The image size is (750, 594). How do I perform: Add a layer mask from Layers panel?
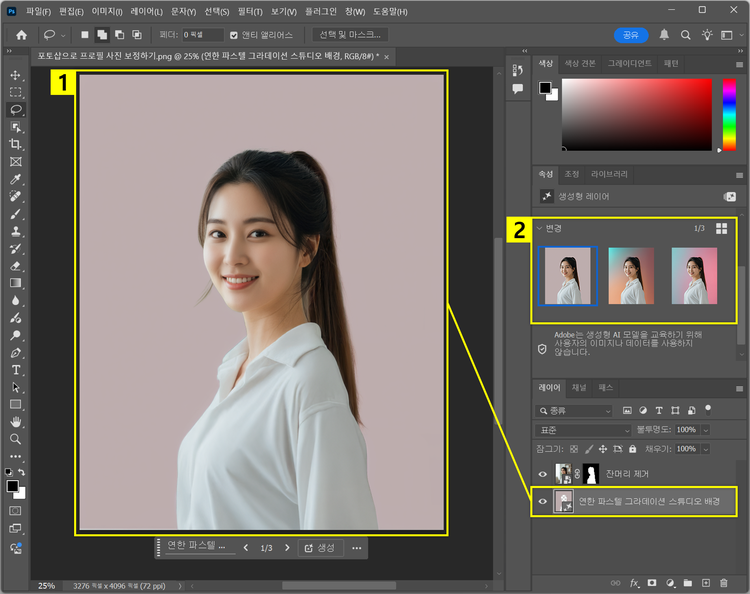[x=651, y=582]
